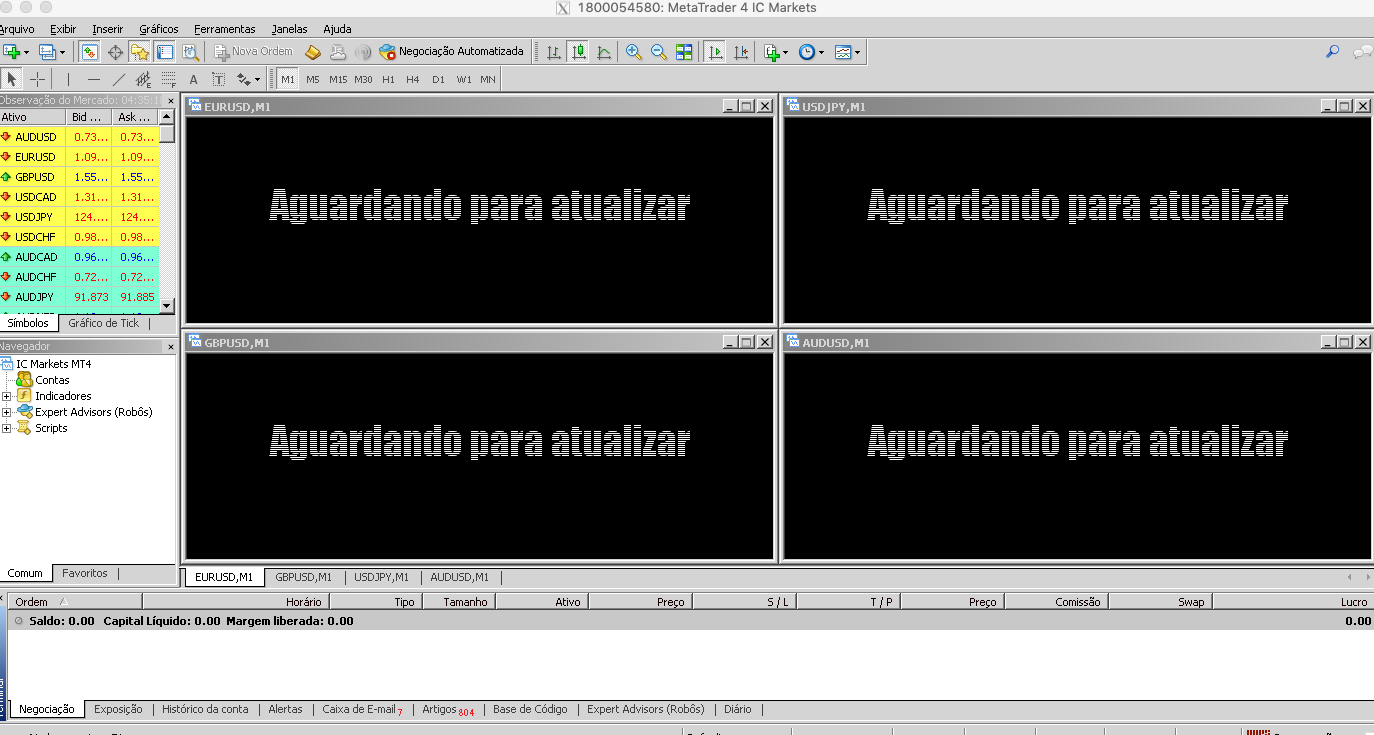The width and height of the screenshot is (1374, 735).
Task: Select the D1 timeframe
Action: 438,79
